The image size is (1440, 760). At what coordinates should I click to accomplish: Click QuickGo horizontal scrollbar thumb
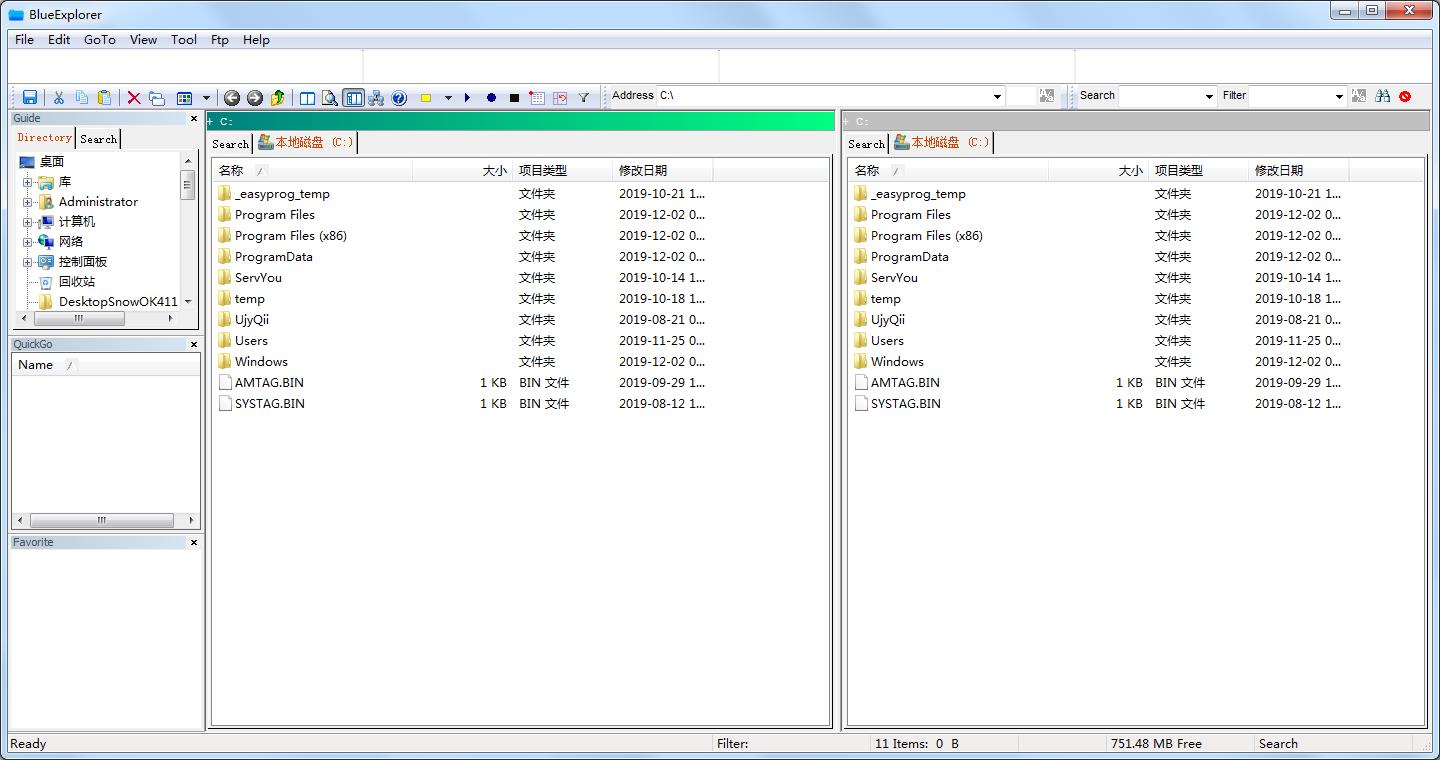click(101, 521)
